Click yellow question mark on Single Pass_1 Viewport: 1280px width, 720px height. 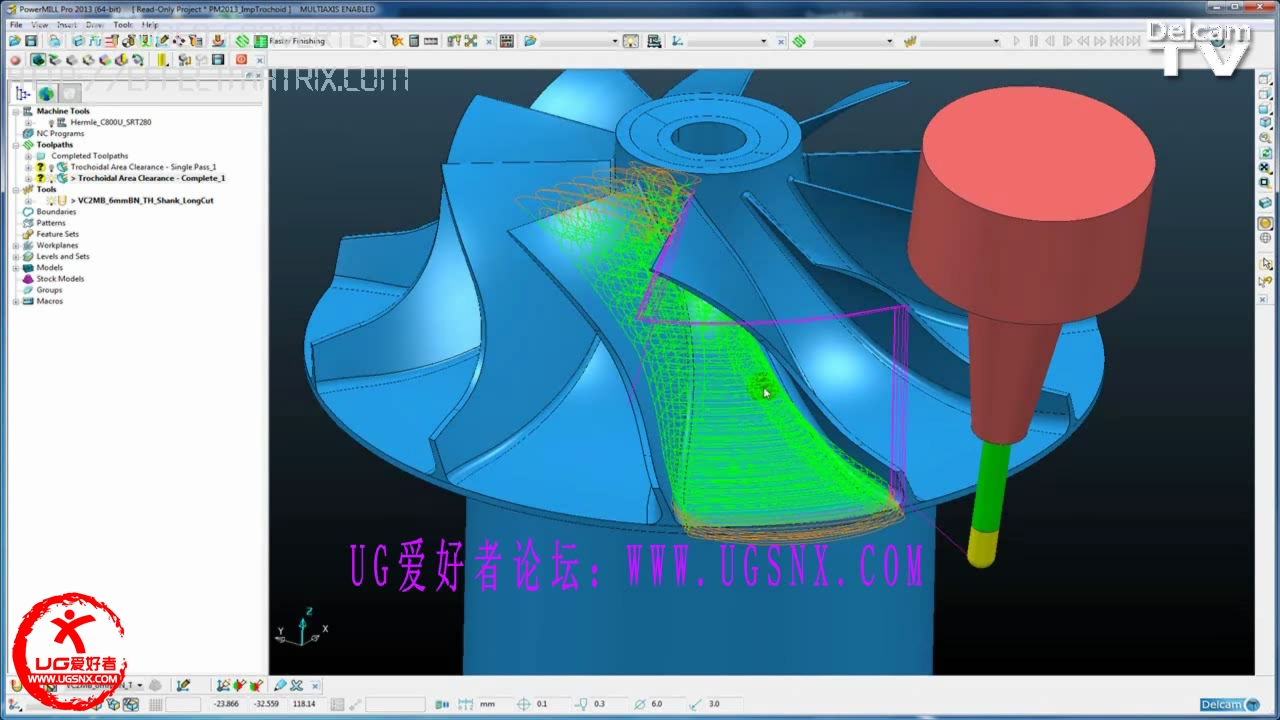click(40, 167)
